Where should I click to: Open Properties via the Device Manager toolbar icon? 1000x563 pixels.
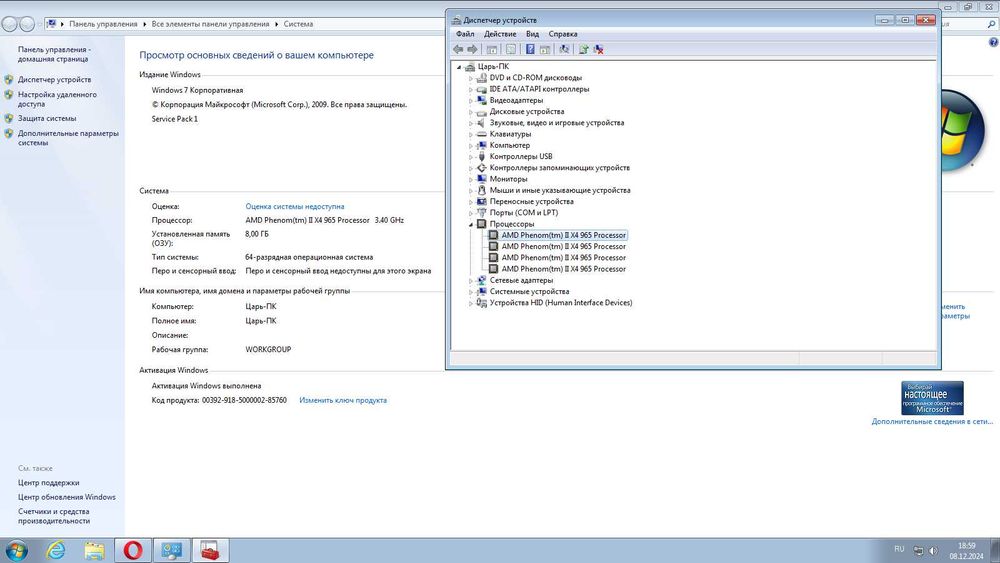click(511, 49)
